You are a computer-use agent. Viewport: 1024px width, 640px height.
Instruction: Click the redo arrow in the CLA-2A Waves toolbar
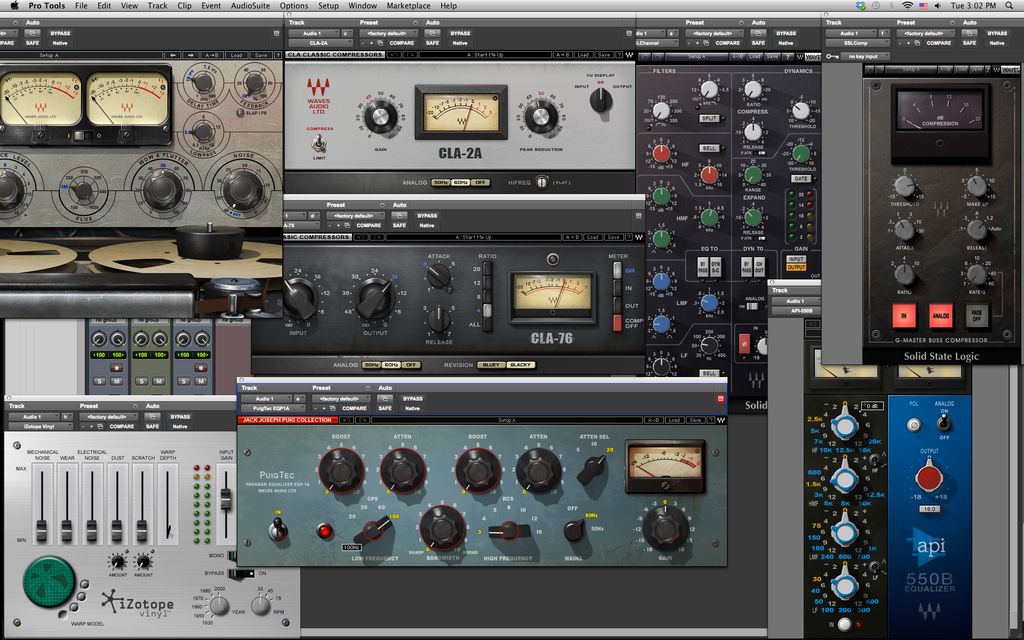(409, 55)
